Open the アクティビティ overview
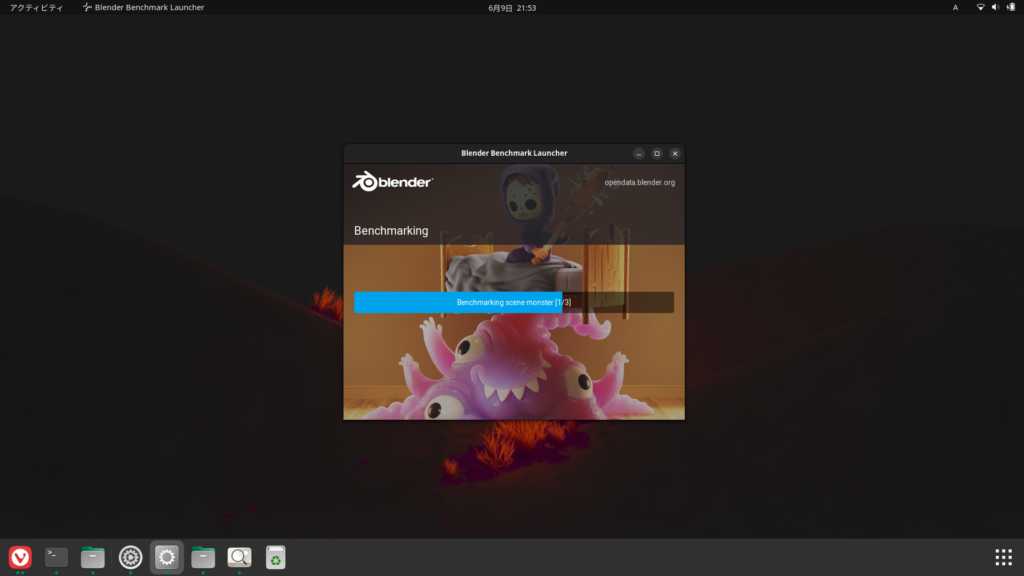The height and width of the screenshot is (576, 1024). [x=37, y=8]
